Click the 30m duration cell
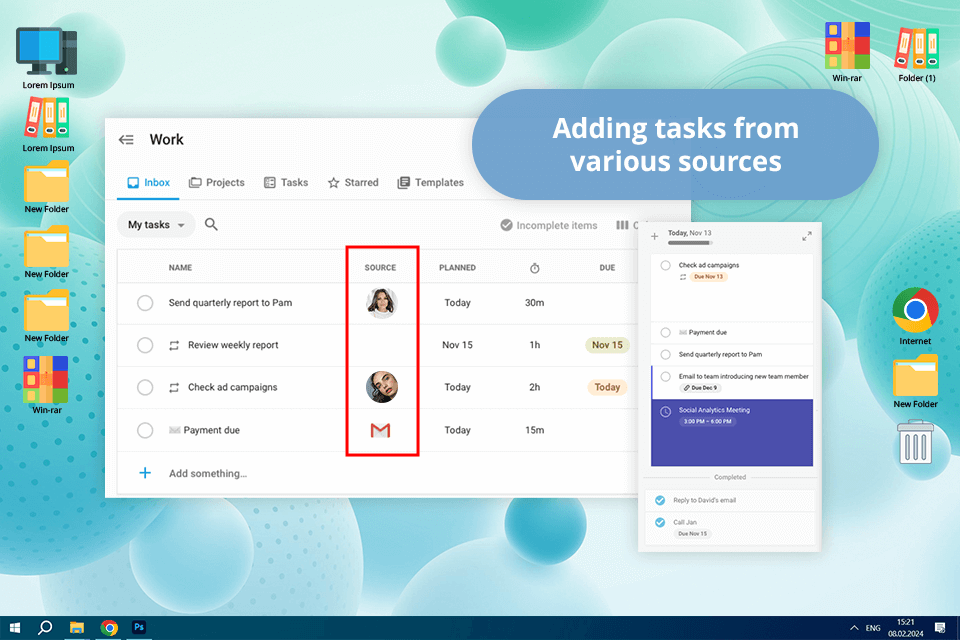The width and height of the screenshot is (960, 640). pyautogui.click(x=534, y=303)
